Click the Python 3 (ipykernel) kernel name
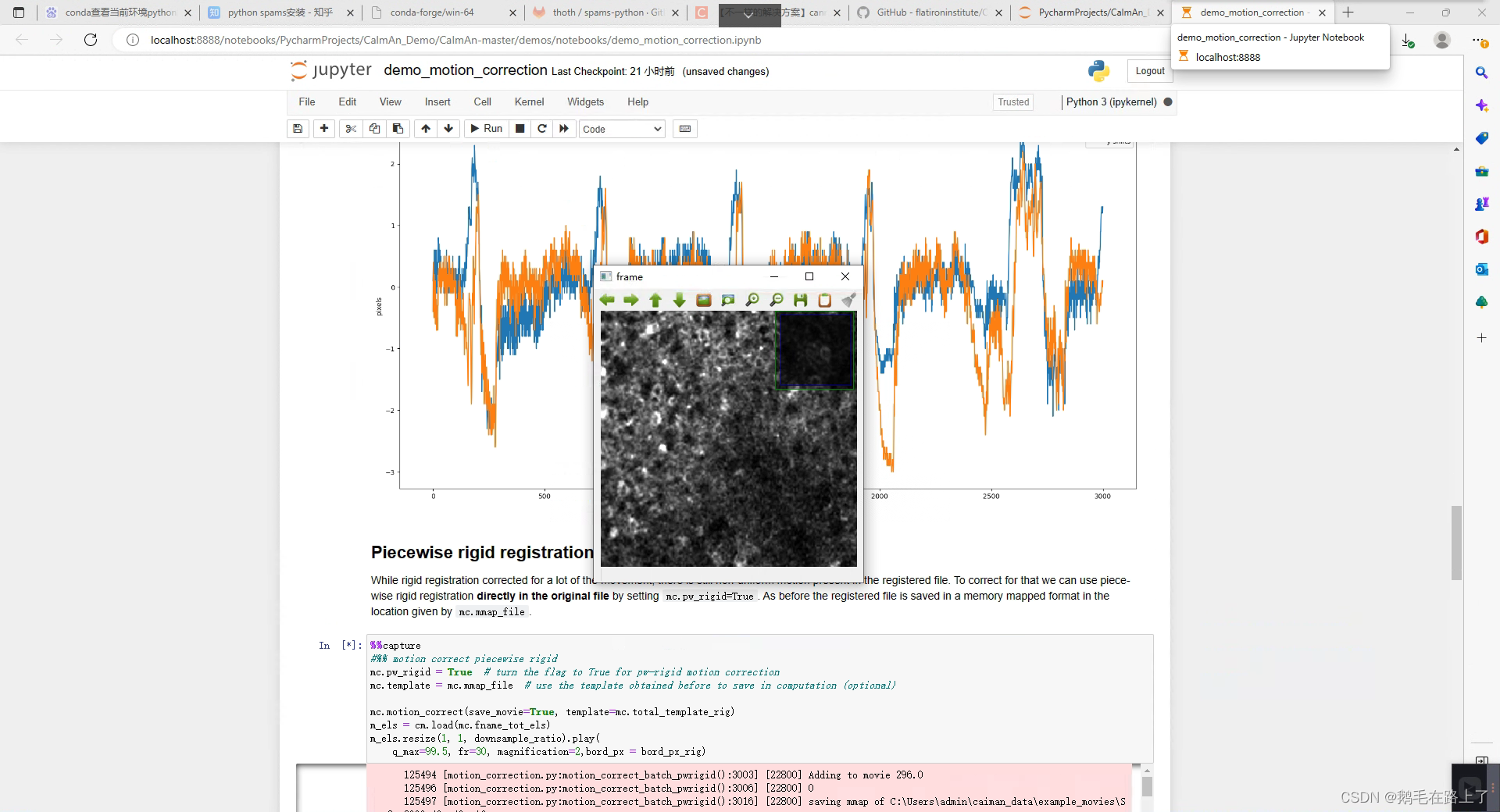This screenshot has height=812, width=1500. (1111, 102)
